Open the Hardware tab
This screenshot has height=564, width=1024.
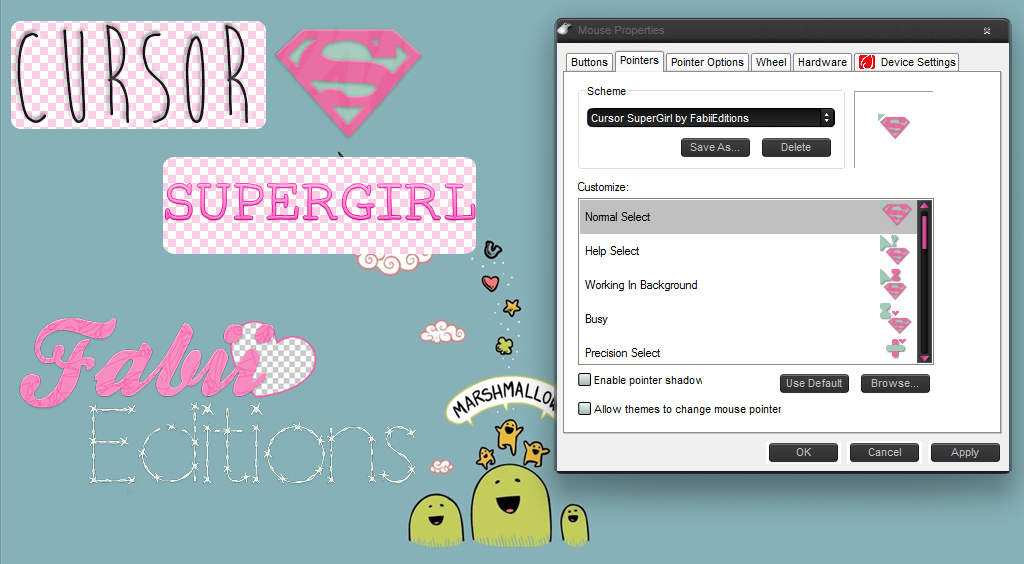coord(822,62)
